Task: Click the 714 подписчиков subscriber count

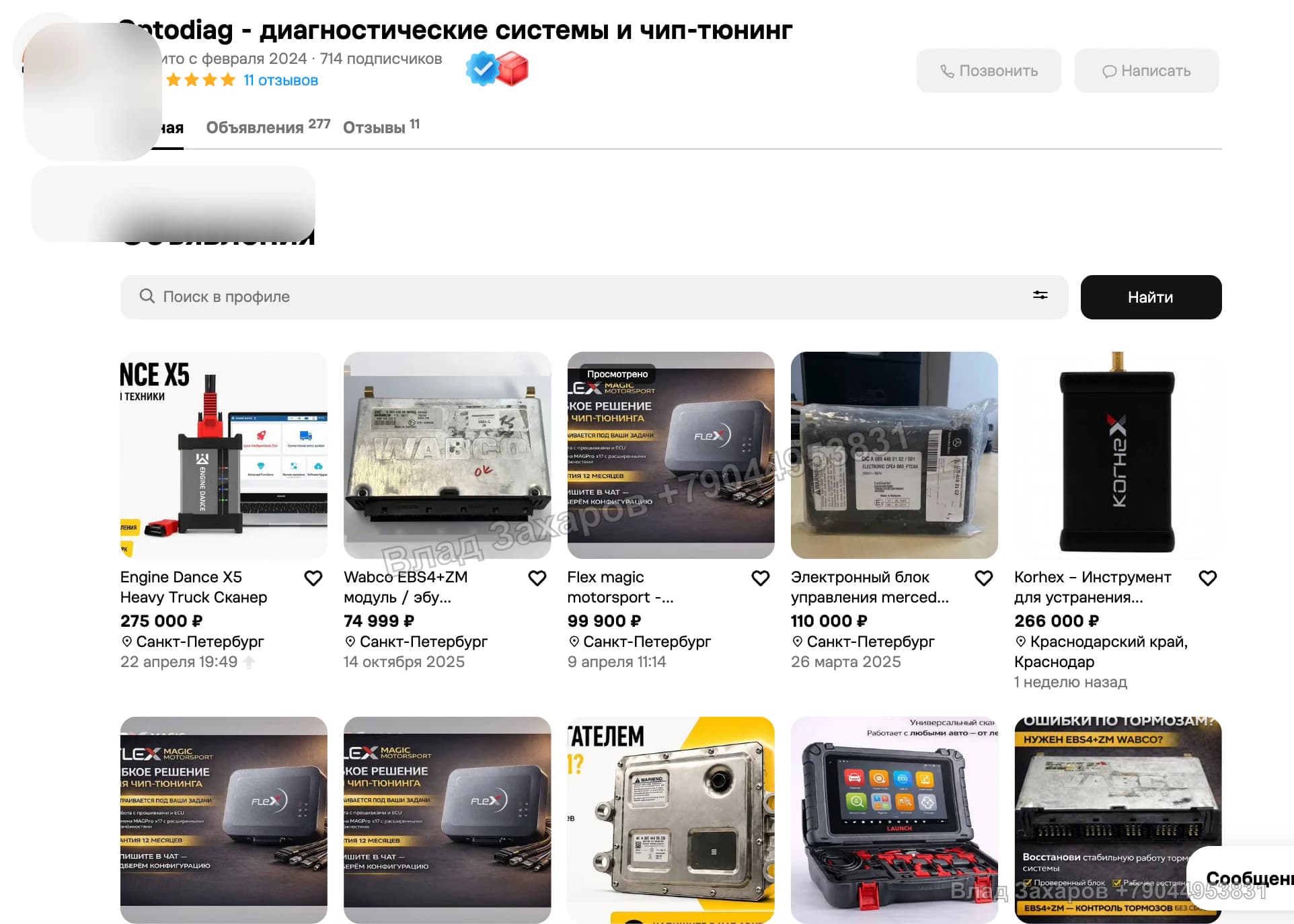Action: (x=381, y=59)
